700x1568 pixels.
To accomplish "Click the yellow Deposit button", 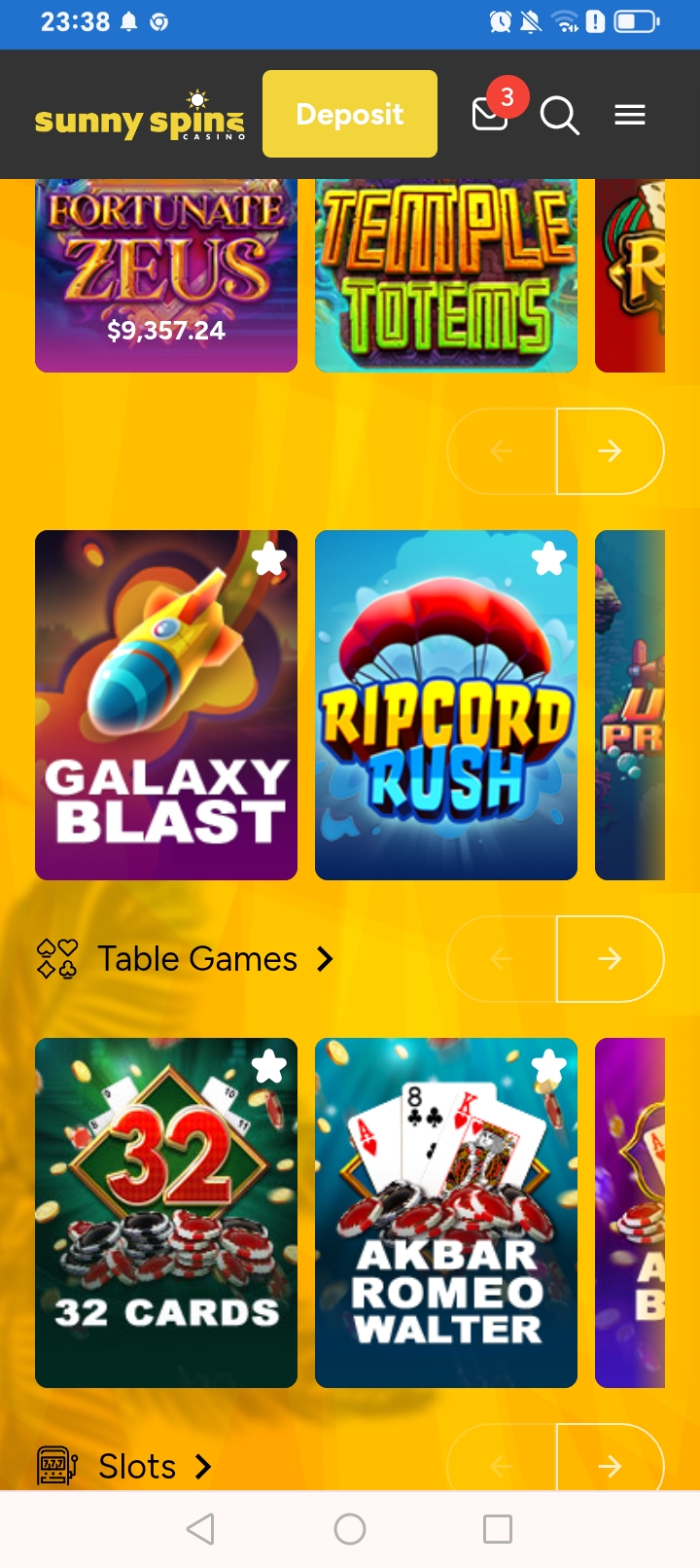I will [350, 114].
